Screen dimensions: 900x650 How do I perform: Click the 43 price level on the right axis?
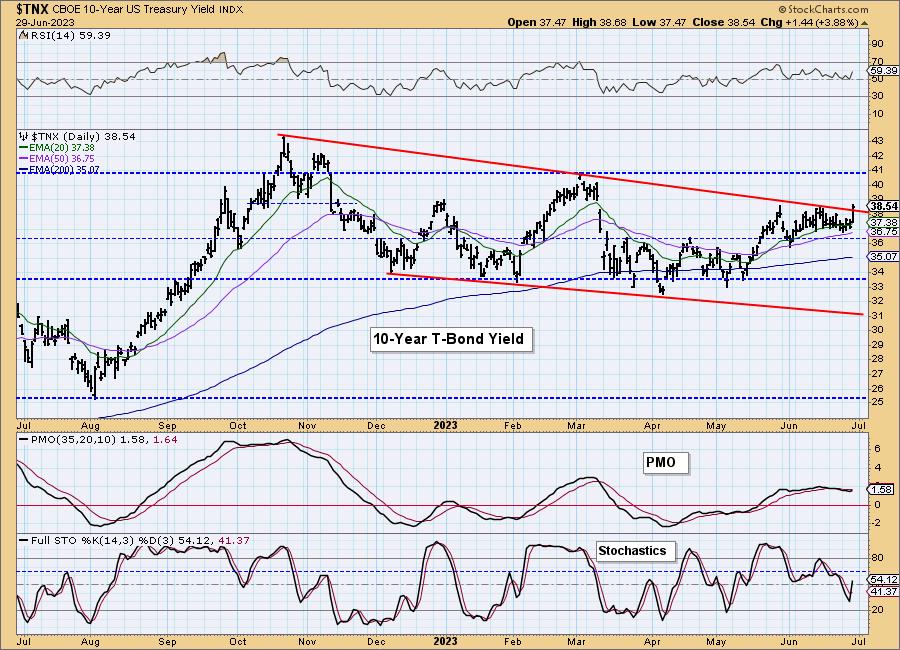tap(878, 141)
